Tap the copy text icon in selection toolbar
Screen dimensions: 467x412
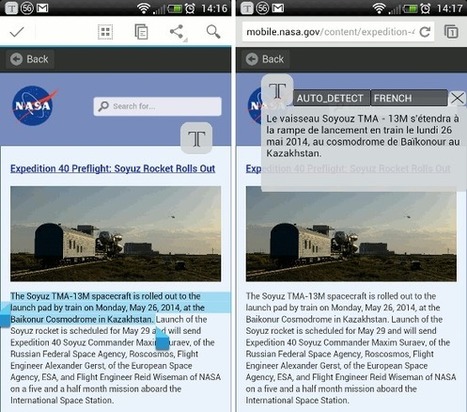pos(141,32)
